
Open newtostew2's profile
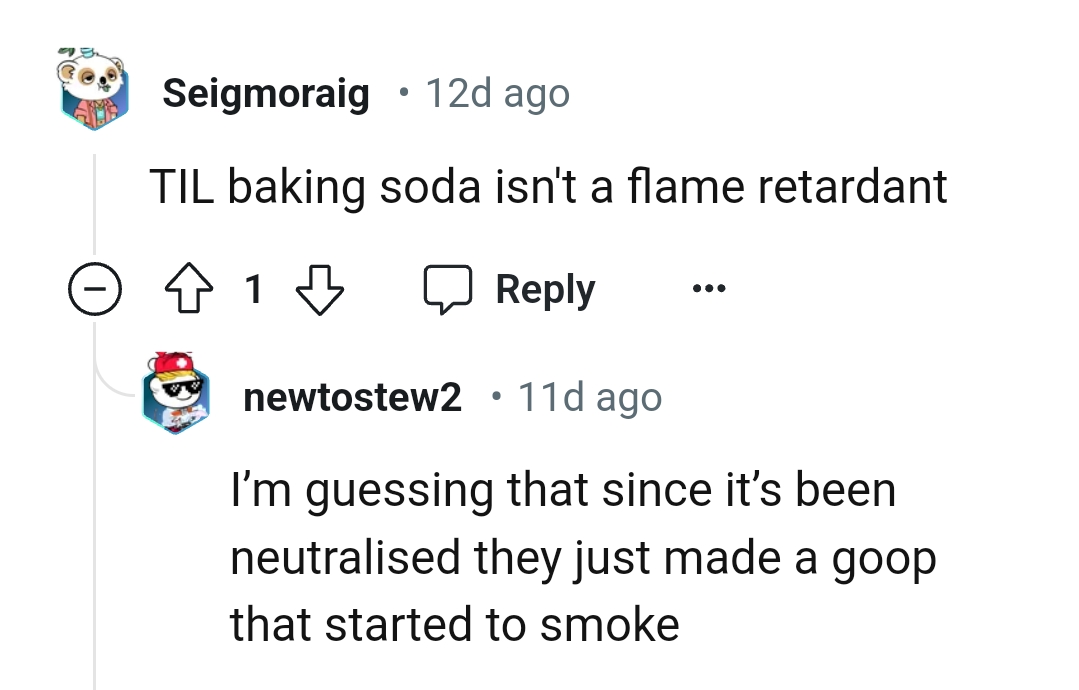(x=352, y=396)
